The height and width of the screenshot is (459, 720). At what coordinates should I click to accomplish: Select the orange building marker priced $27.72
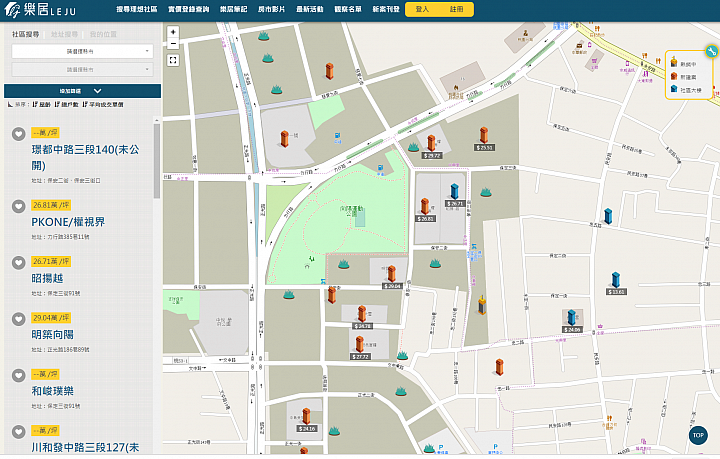click(x=360, y=343)
